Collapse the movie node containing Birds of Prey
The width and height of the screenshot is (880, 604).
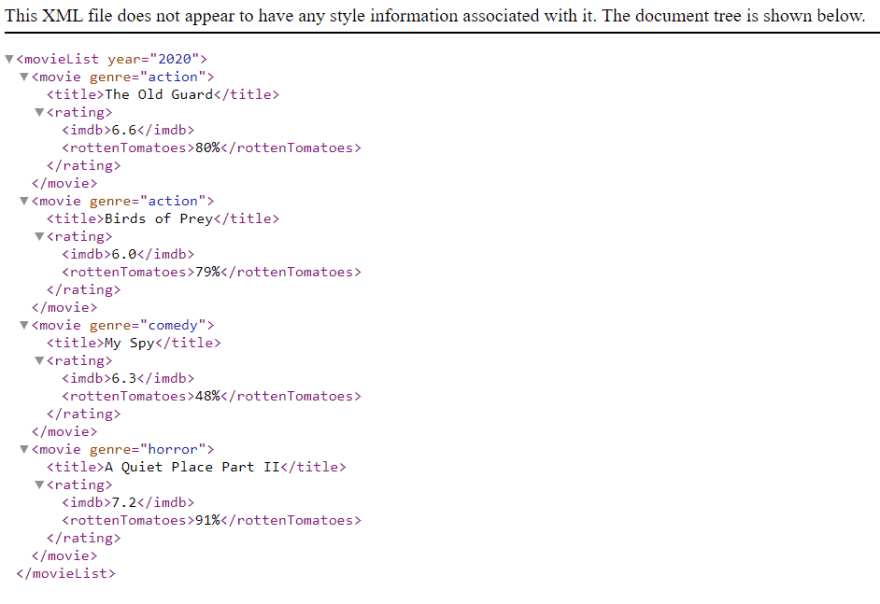point(24,201)
